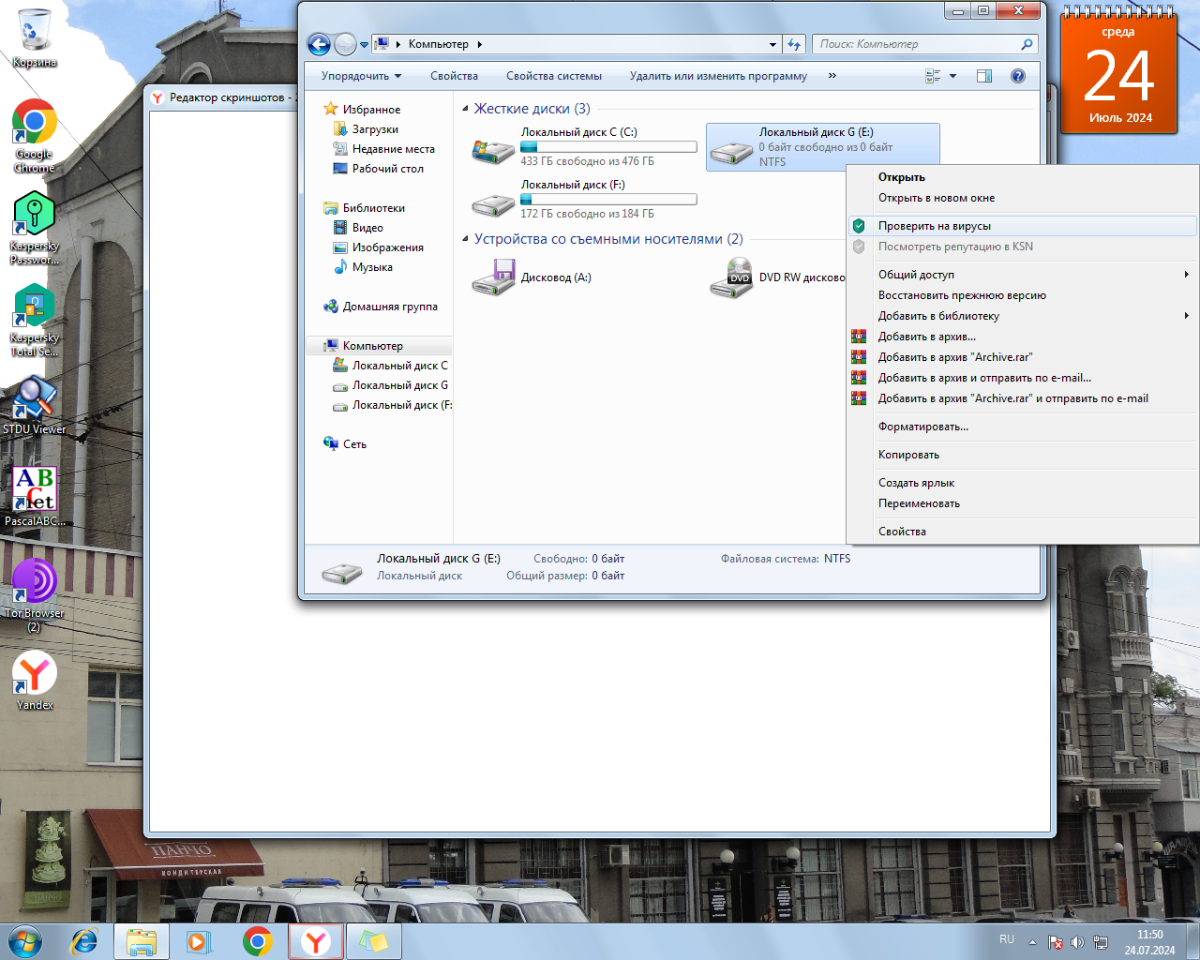Select Форматировать... from context menu

pos(923,426)
